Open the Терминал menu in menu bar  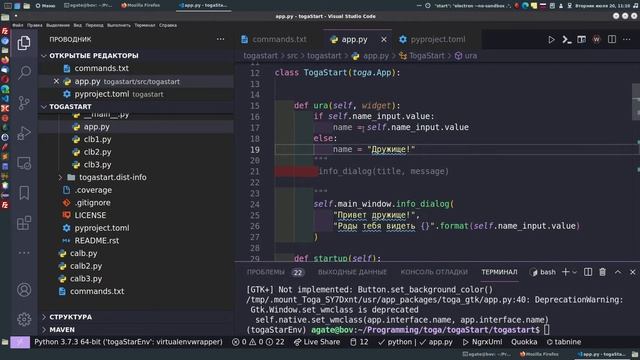(144, 25)
